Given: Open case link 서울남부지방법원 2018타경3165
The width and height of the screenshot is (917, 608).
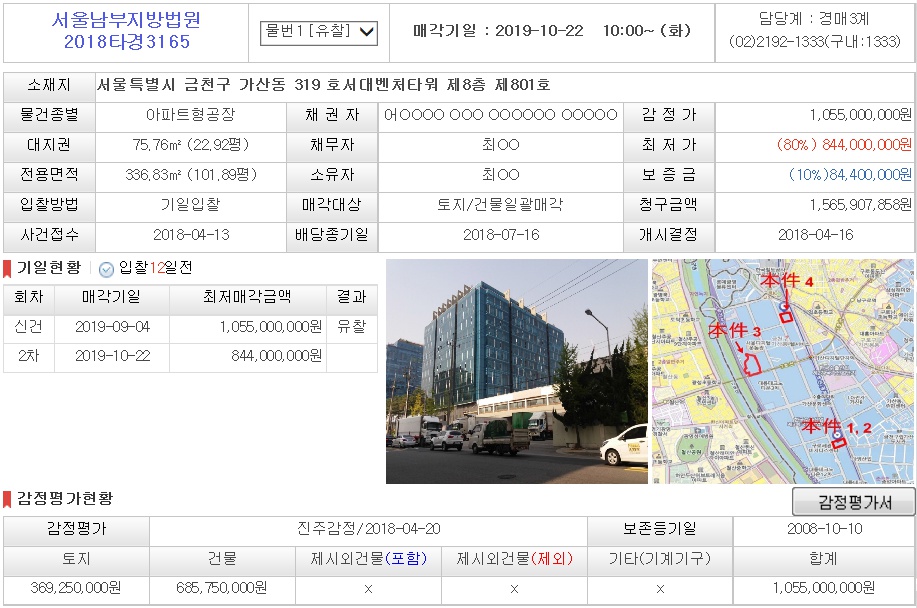Looking at the screenshot, I should click(126, 31).
